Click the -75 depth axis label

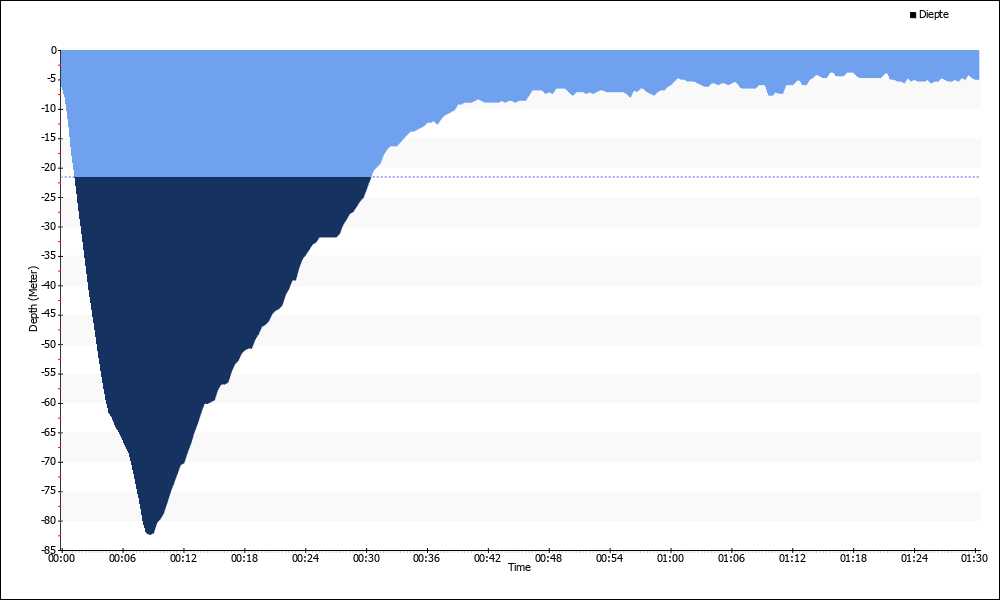coord(49,491)
